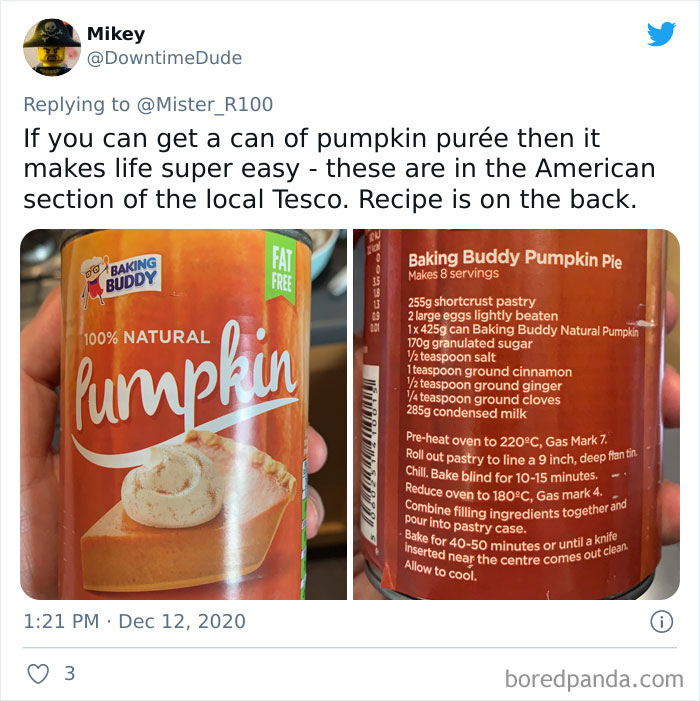Click the 100% NATURAL label text
This screenshot has width=700, height=701.
click(147, 337)
